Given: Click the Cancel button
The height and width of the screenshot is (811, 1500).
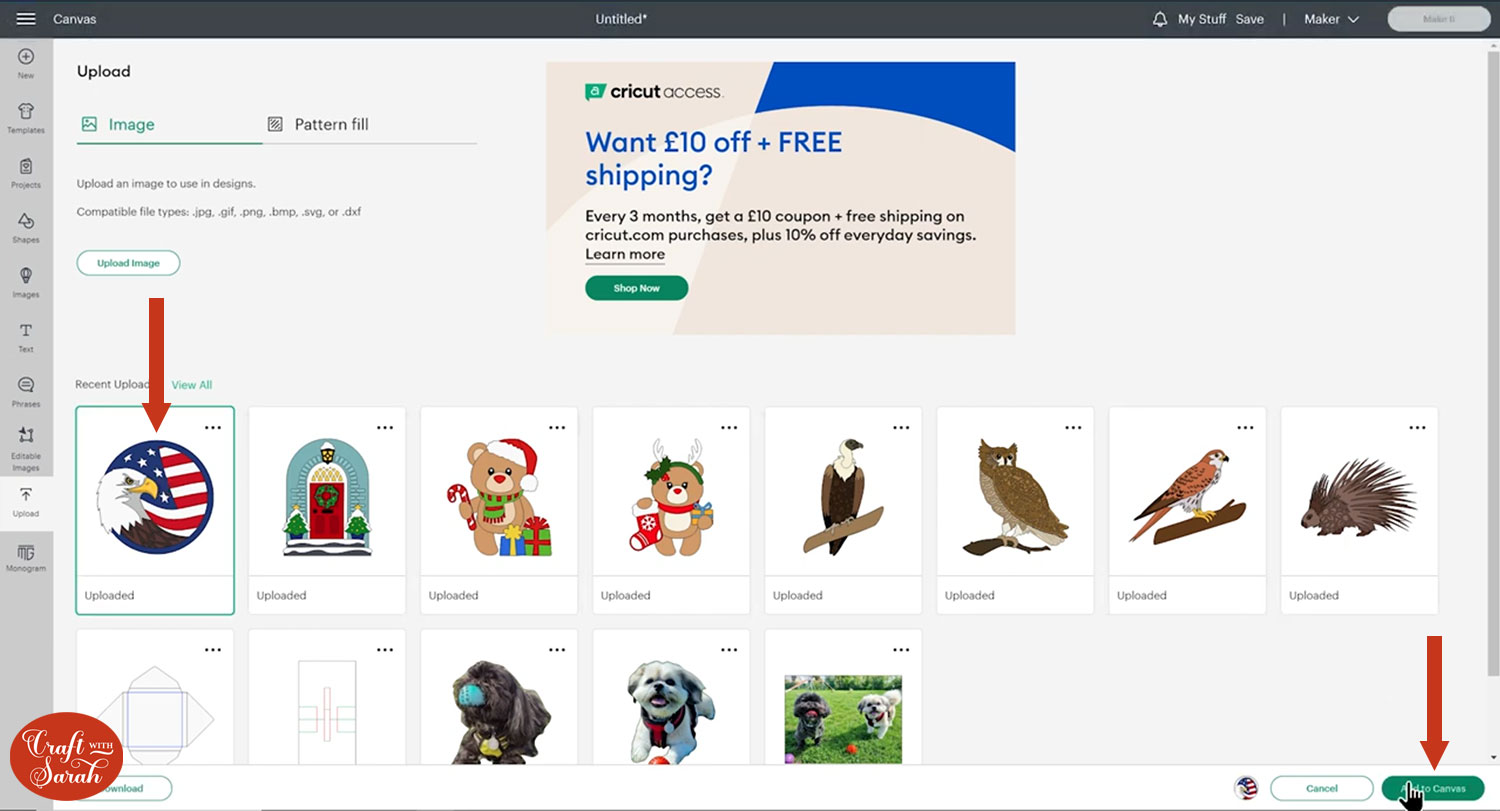Looking at the screenshot, I should tap(1322, 789).
